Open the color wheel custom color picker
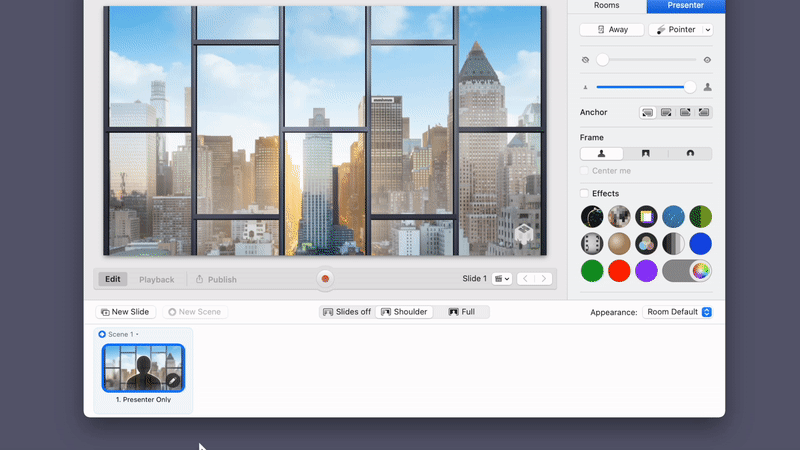800x450 pixels. pyautogui.click(x=701, y=271)
